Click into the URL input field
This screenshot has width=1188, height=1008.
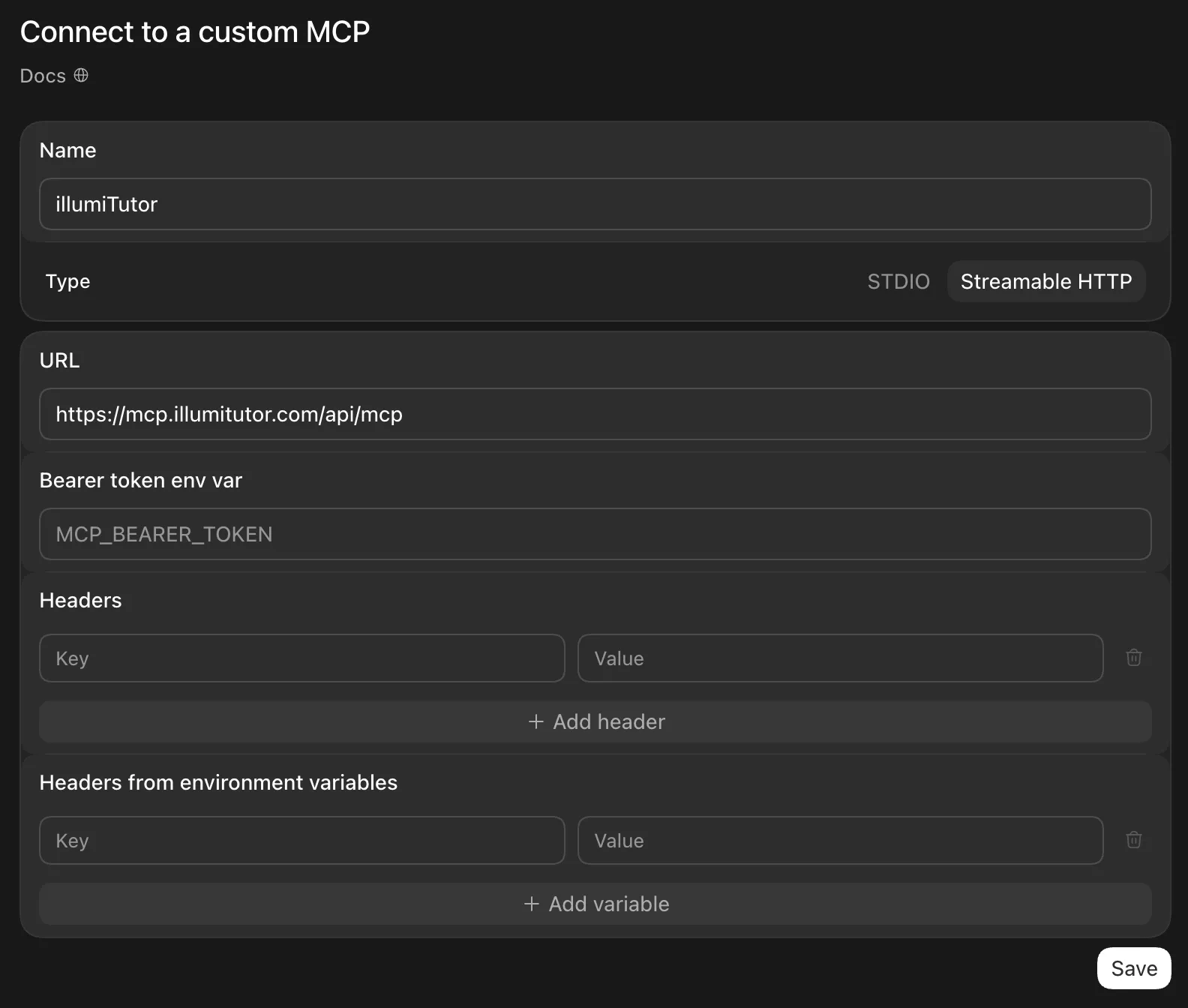click(595, 414)
